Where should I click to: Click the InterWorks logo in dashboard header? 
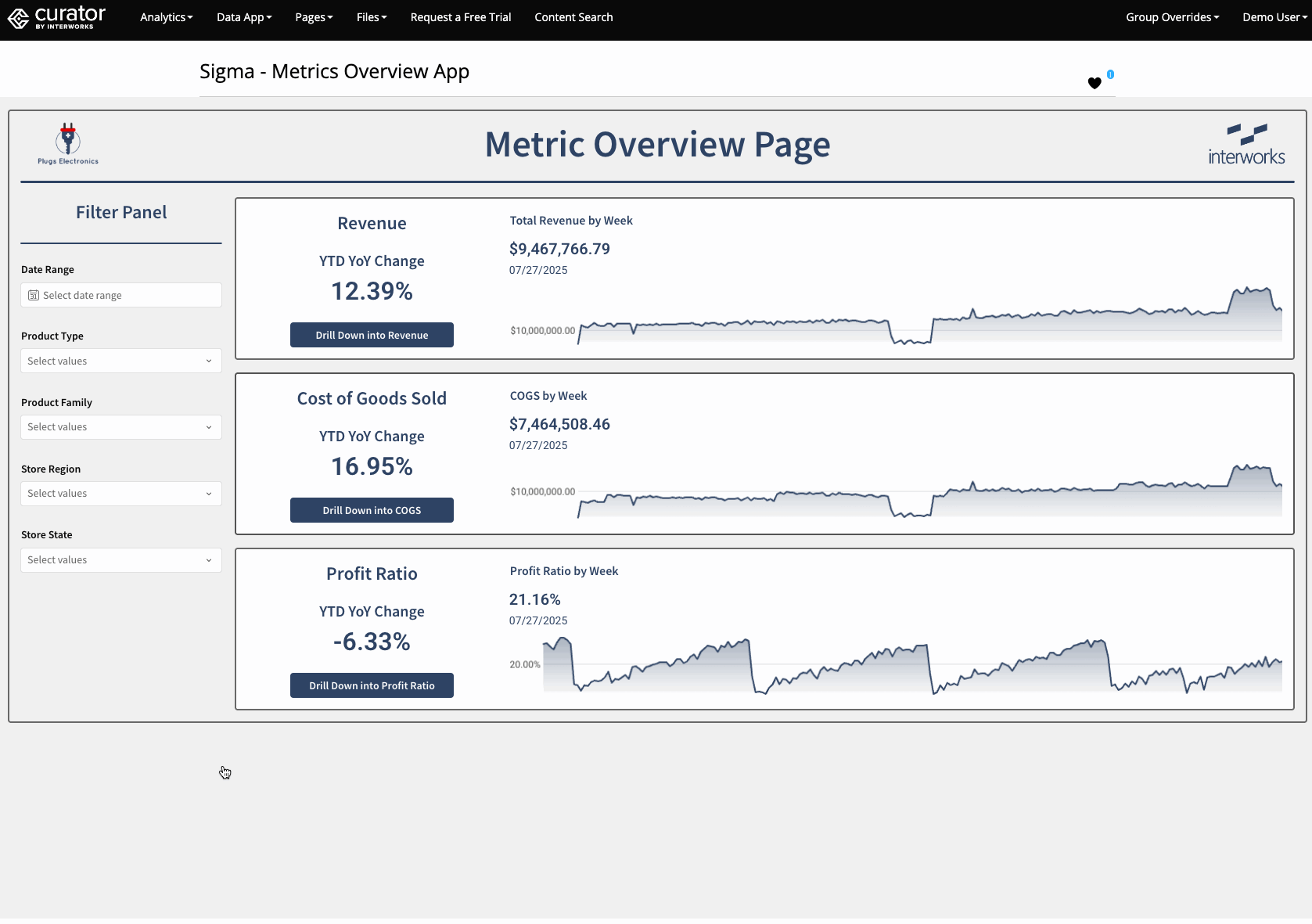tap(1246, 145)
